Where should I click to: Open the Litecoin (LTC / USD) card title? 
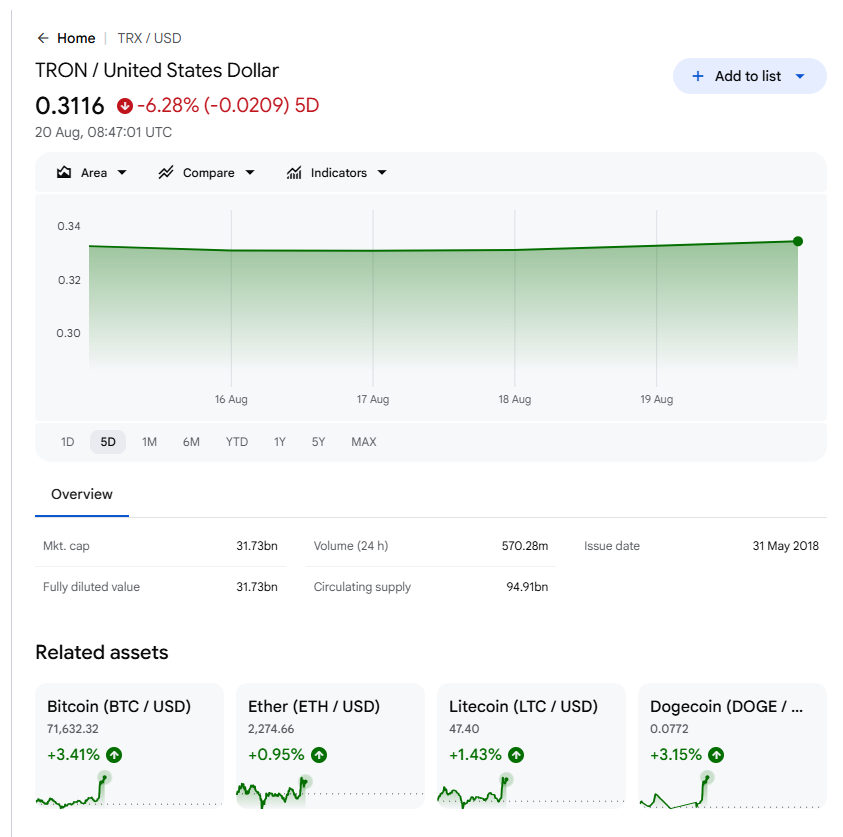click(523, 706)
